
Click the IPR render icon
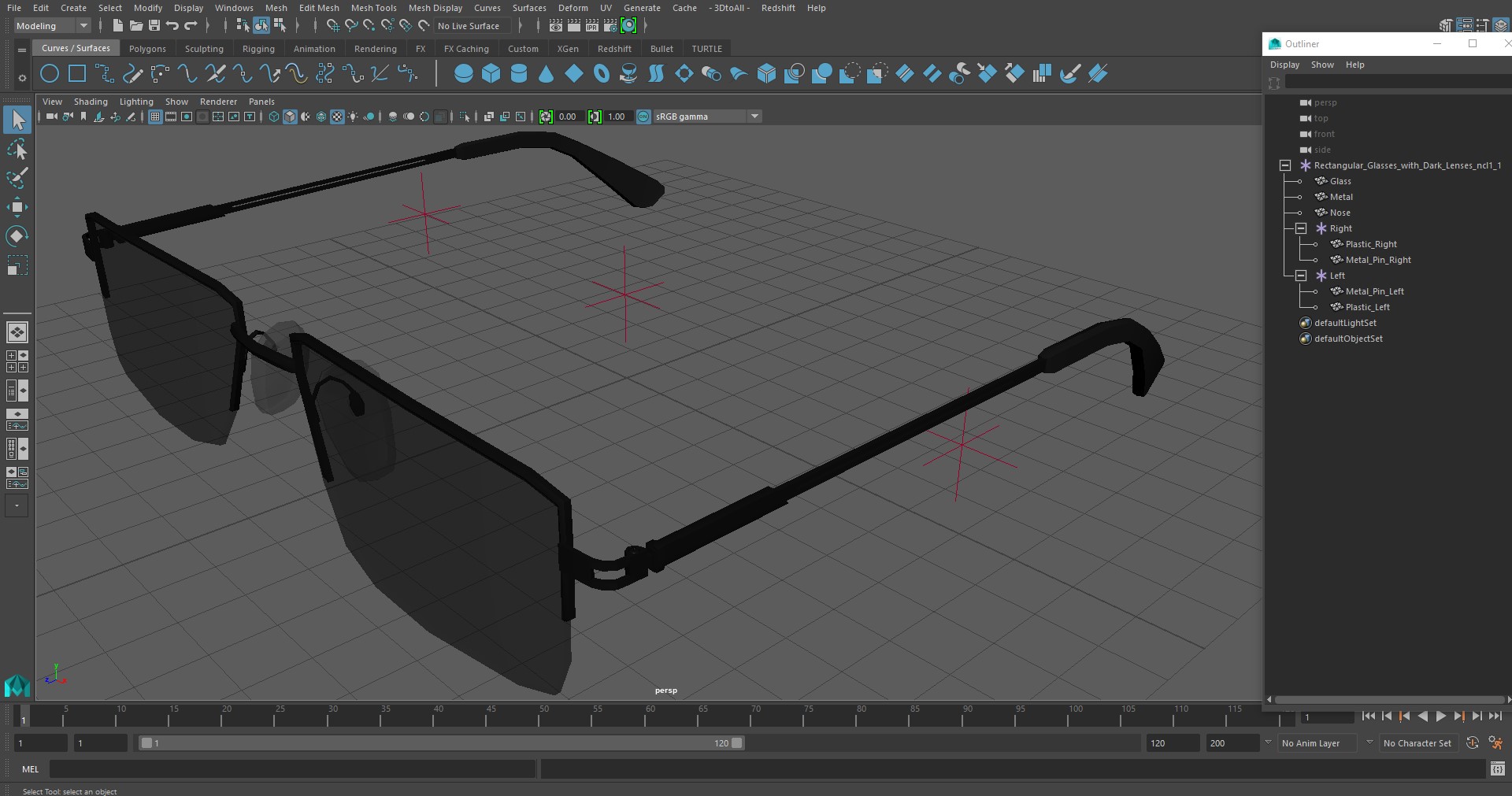(x=592, y=26)
